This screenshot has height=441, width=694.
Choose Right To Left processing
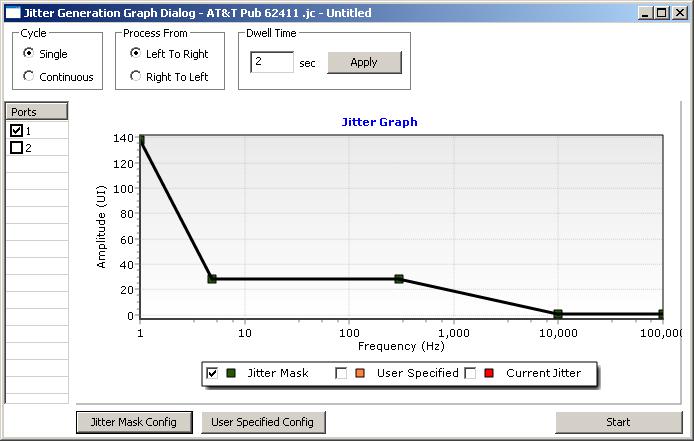pyautogui.click(x=135, y=76)
